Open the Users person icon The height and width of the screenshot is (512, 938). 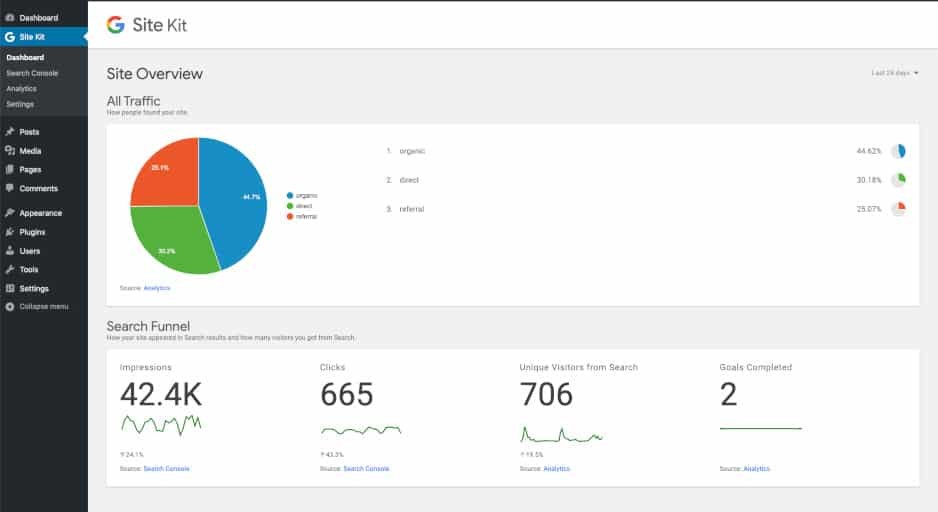pyautogui.click(x=10, y=251)
